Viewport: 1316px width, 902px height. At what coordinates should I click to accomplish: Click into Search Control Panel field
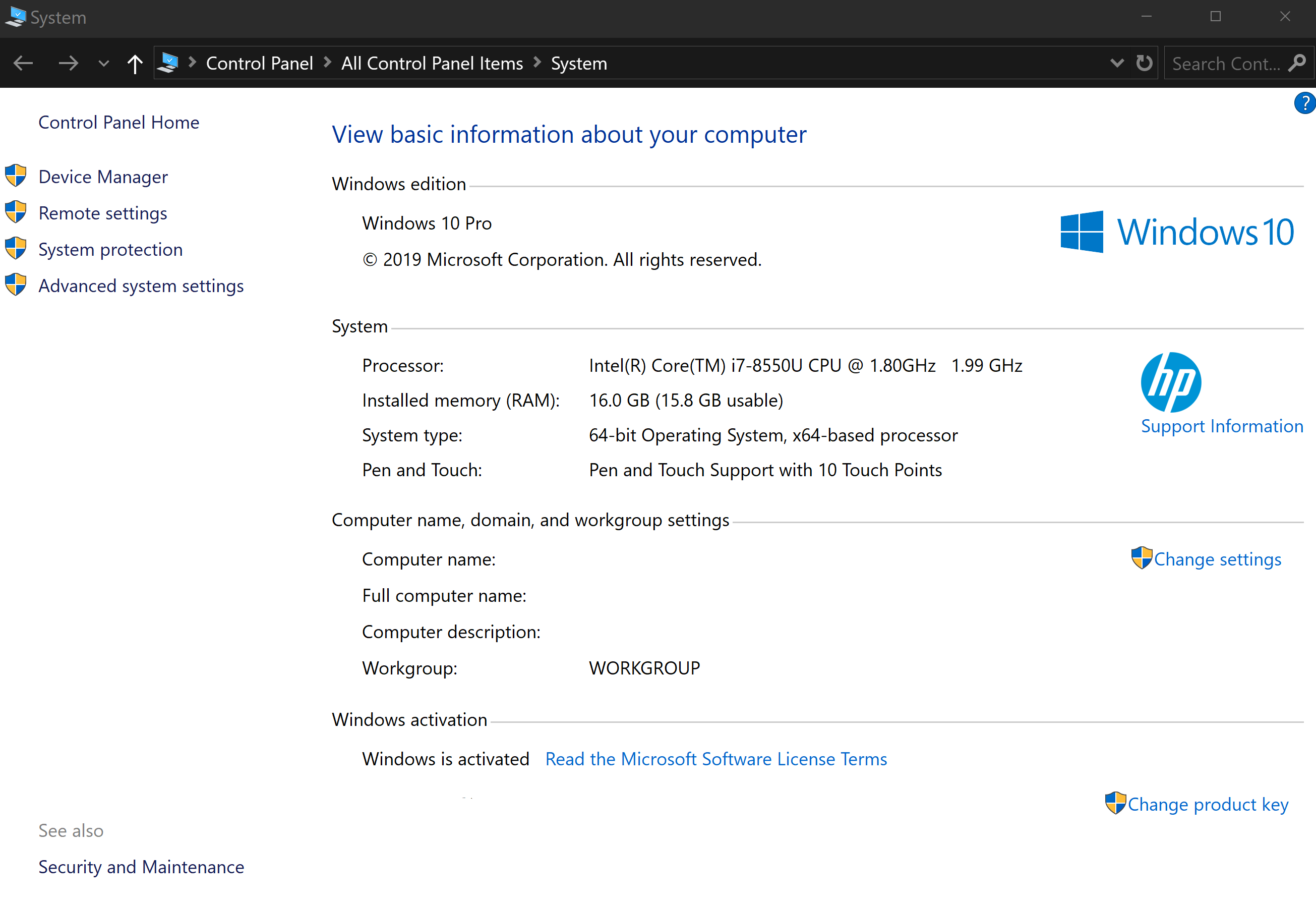(1223, 64)
